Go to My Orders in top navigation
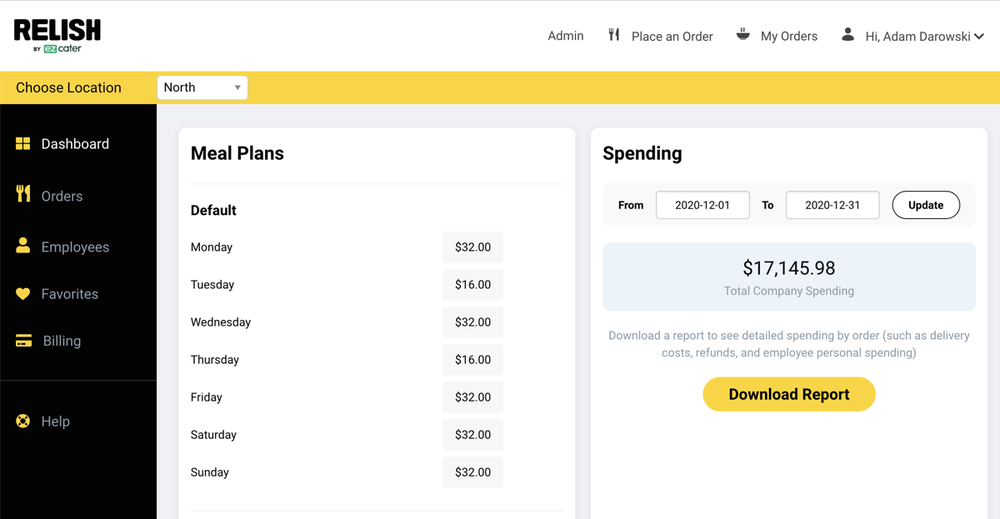Image resolution: width=1000 pixels, height=519 pixels. 788,36
